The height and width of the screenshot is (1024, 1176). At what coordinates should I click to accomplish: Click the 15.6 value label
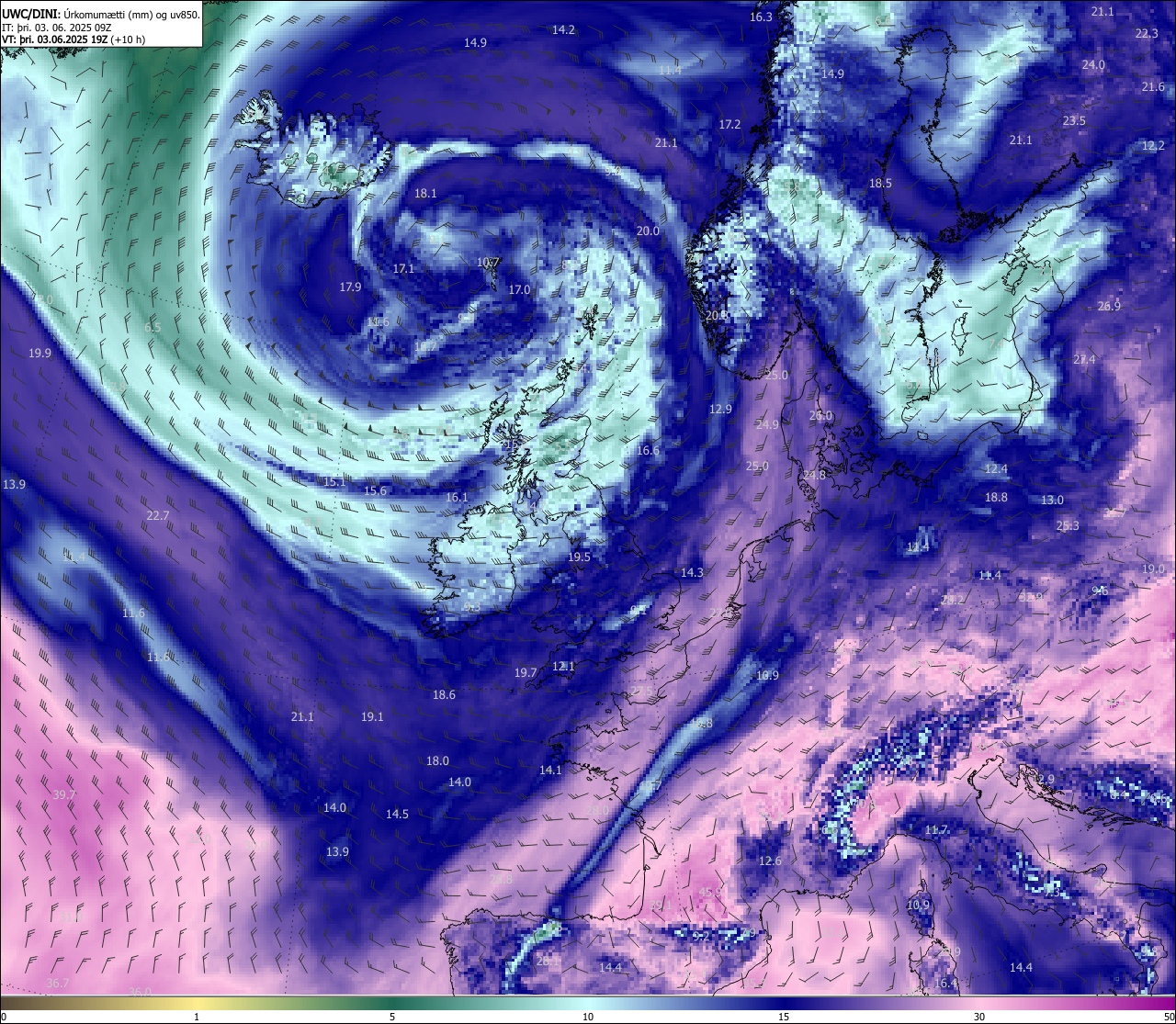[x=375, y=490]
